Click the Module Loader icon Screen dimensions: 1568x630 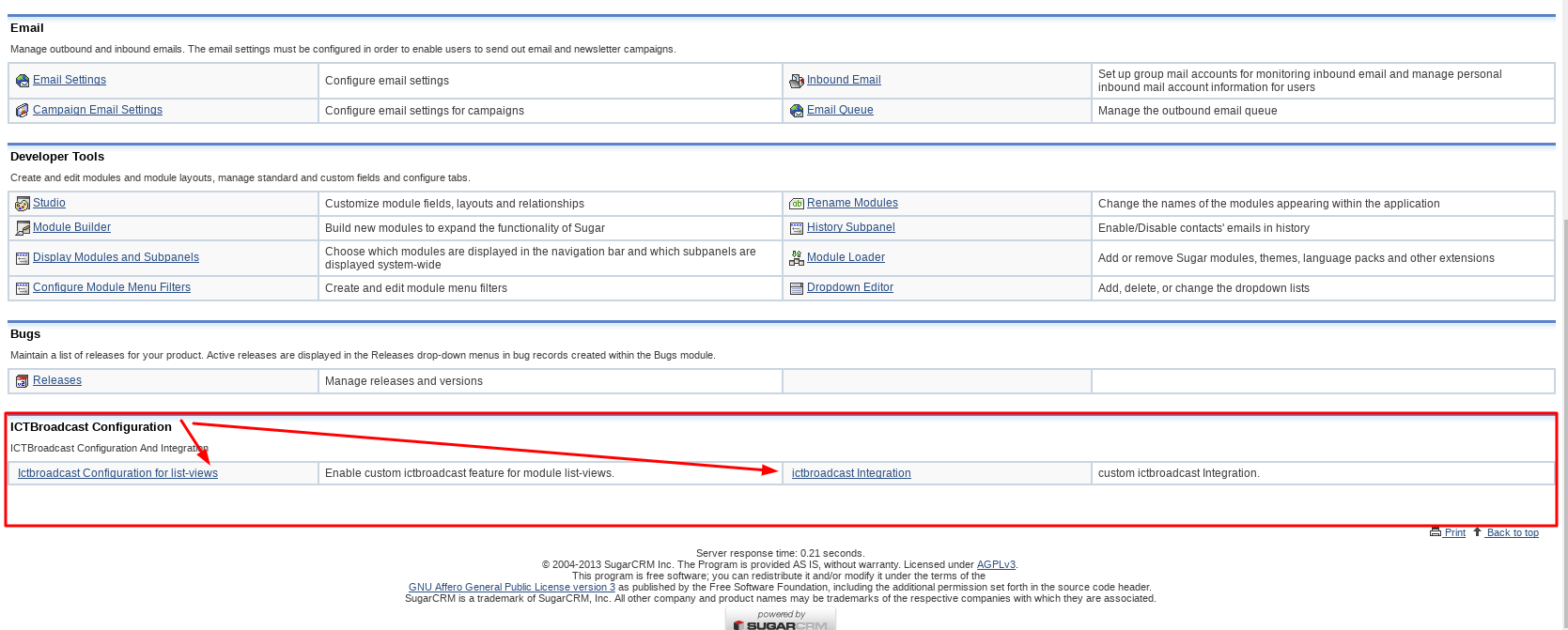click(797, 258)
